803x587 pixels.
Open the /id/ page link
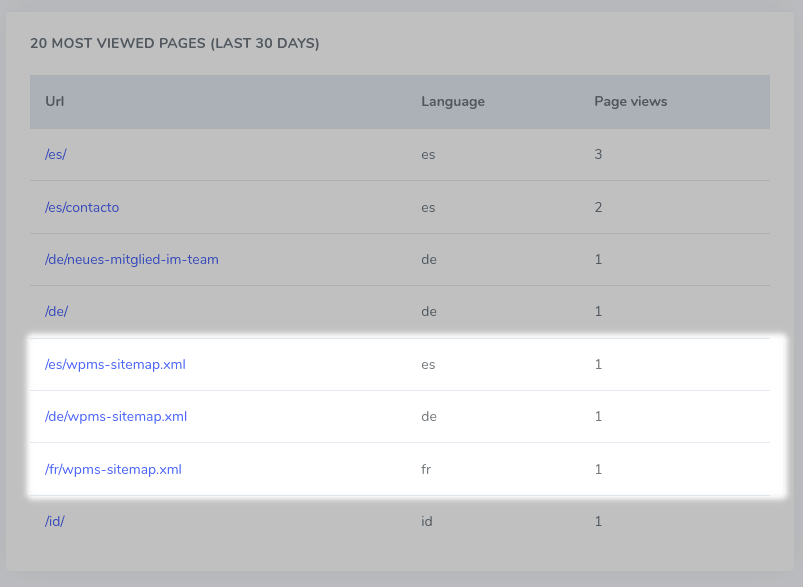55,521
